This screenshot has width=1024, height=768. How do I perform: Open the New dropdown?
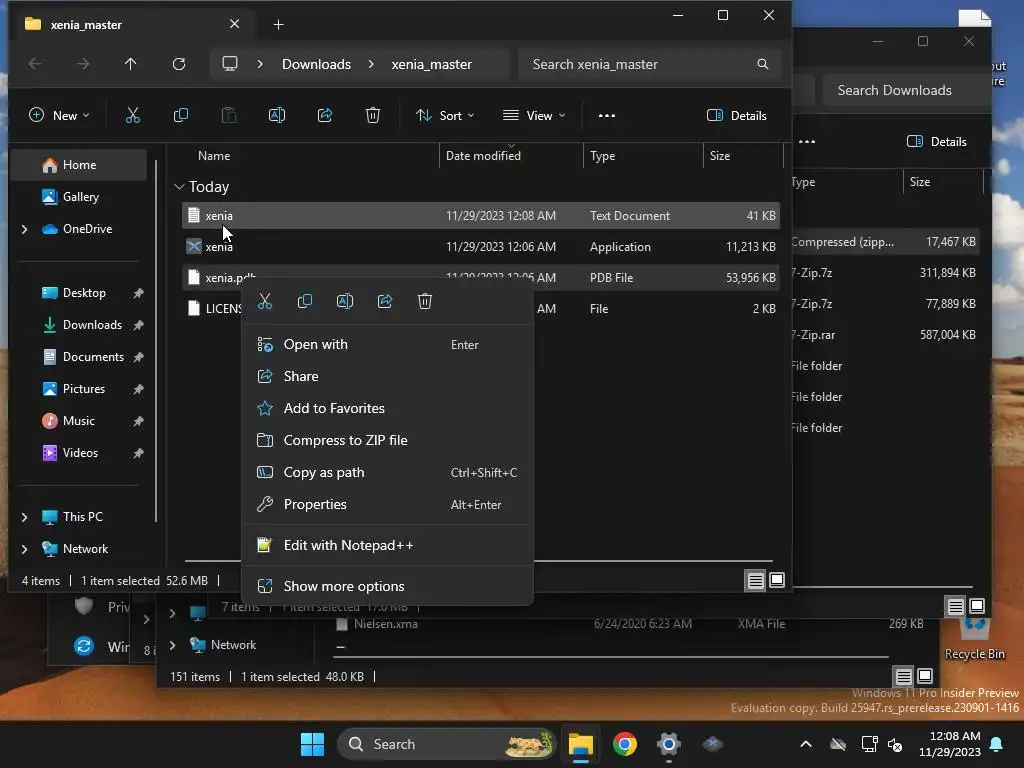coord(59,116)
